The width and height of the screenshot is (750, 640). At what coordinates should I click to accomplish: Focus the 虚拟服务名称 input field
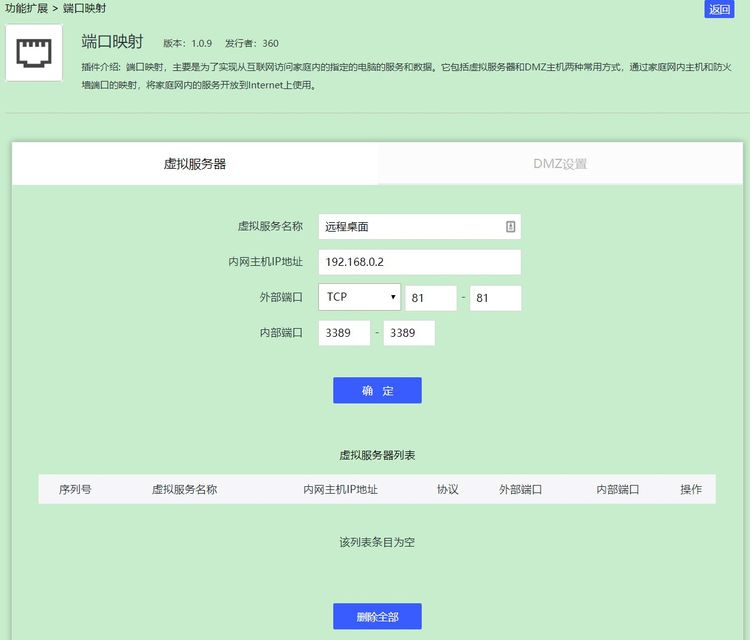tap(419, 227)
